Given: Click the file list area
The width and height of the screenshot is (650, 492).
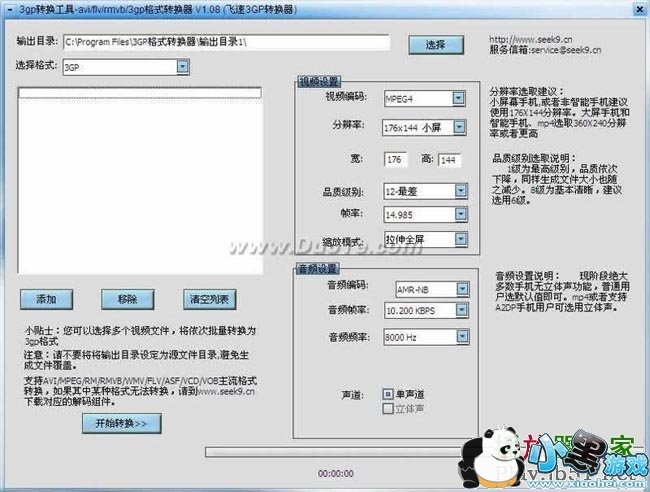Looking at the screenshot, I should tap(140, 180).
